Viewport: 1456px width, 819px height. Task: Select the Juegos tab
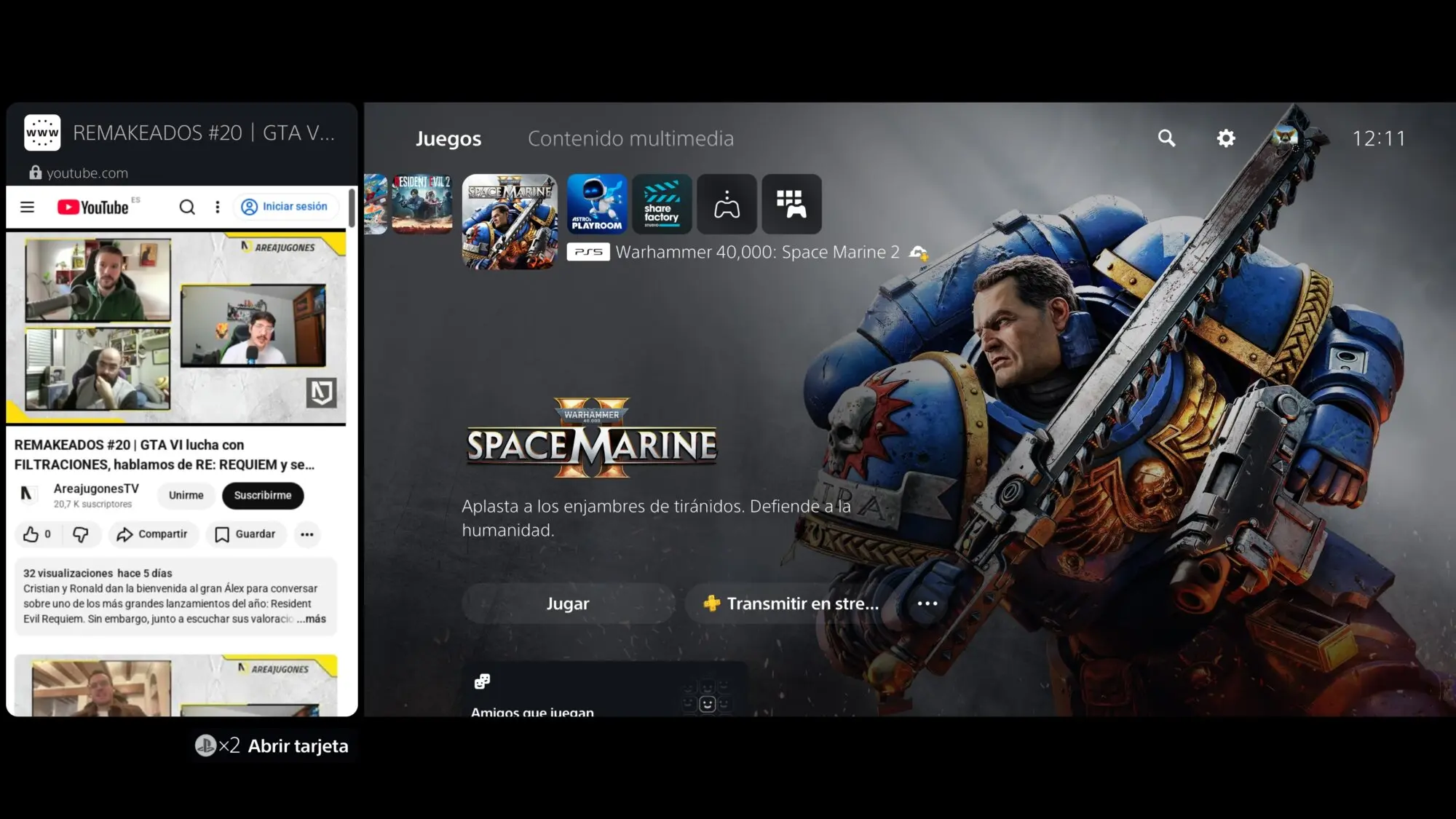[x=448, y=138]
